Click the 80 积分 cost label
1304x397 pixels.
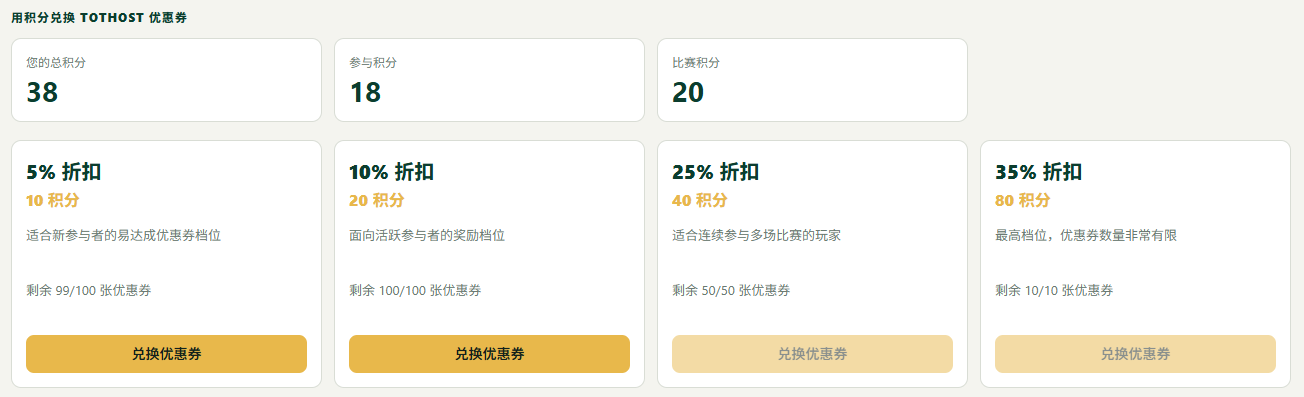tap(1023, 200)
